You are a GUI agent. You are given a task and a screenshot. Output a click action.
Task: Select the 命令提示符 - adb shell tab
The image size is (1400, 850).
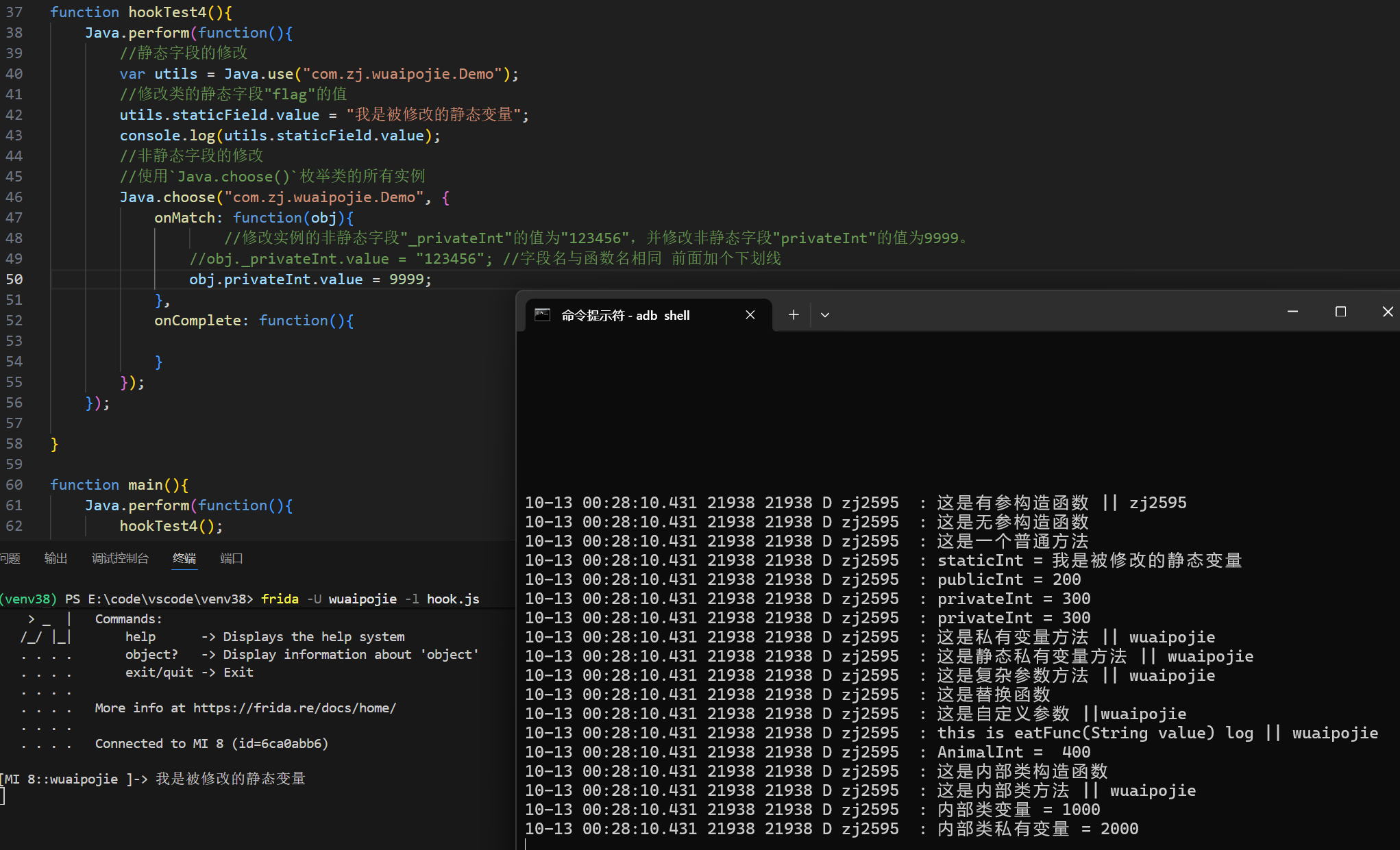625,315
